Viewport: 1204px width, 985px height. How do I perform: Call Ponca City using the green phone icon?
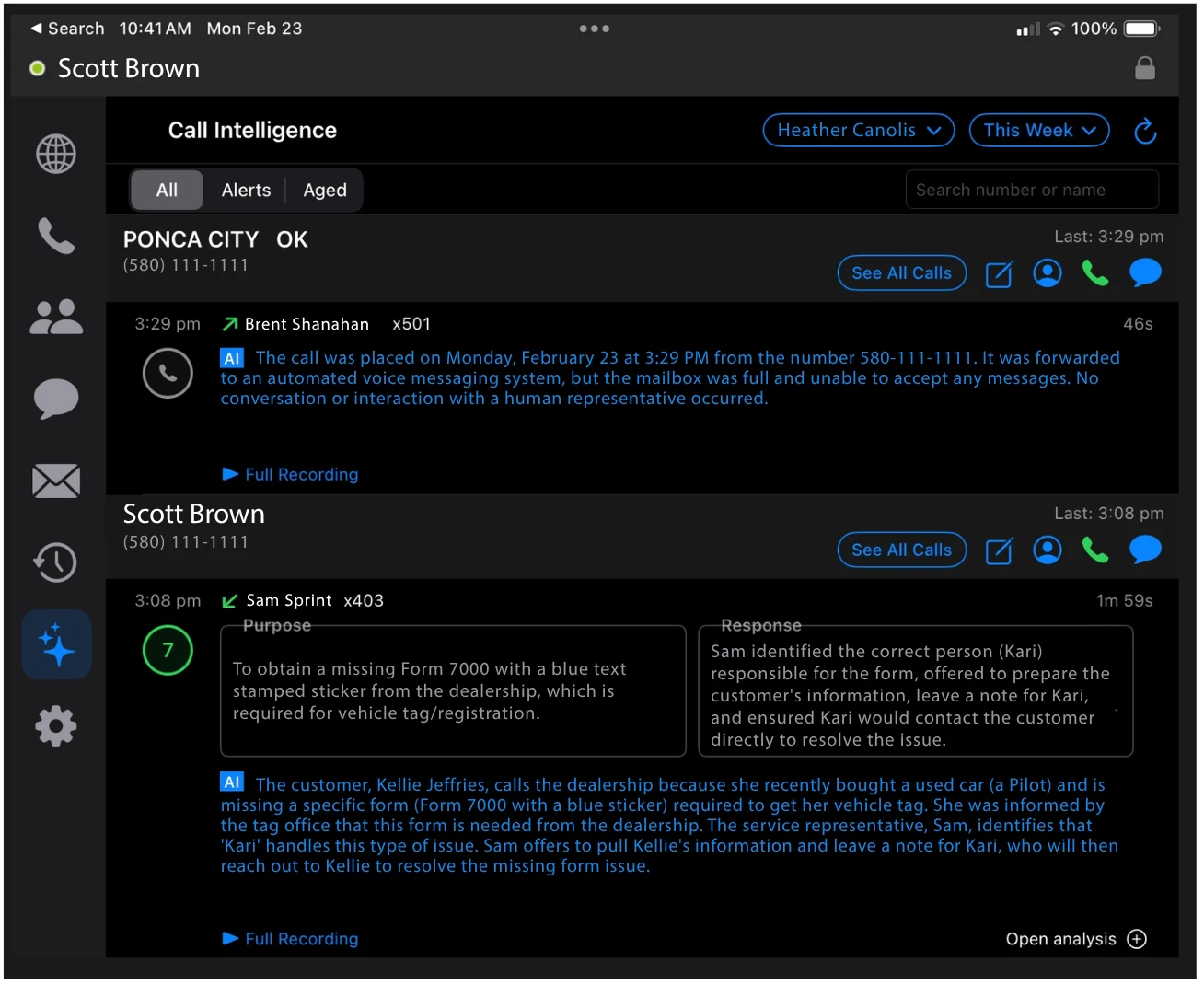pos(1094,272)
